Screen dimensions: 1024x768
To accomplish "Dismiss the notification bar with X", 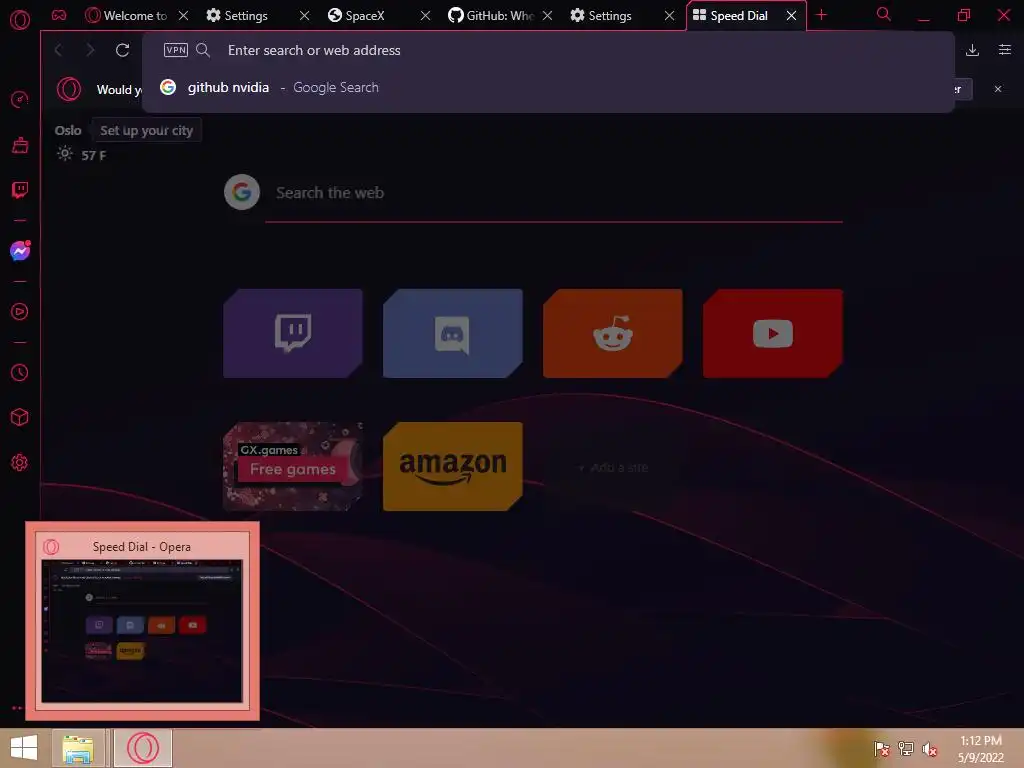I will pos(998,89).
